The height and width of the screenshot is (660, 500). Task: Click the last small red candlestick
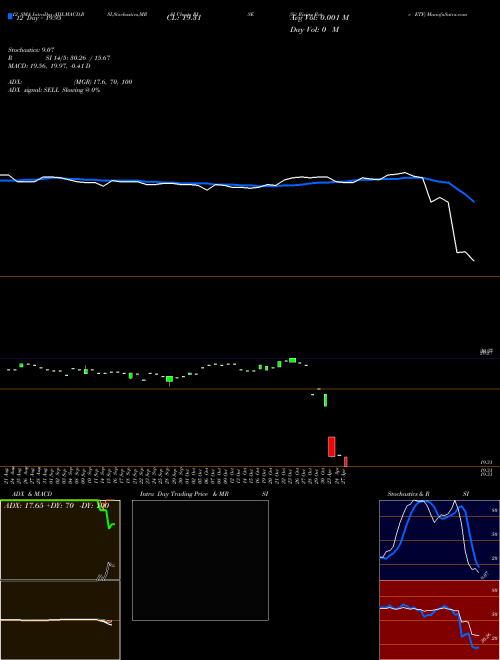click(346, 461)
